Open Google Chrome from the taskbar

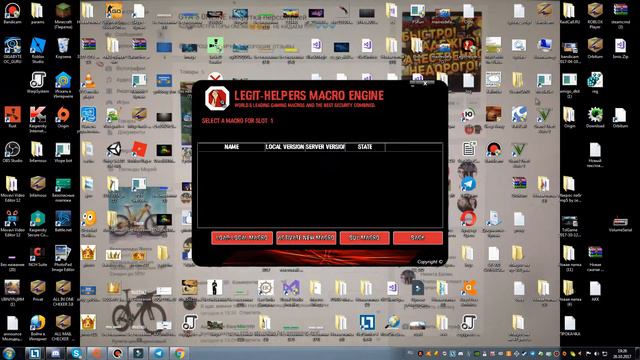tap(180, 353)
